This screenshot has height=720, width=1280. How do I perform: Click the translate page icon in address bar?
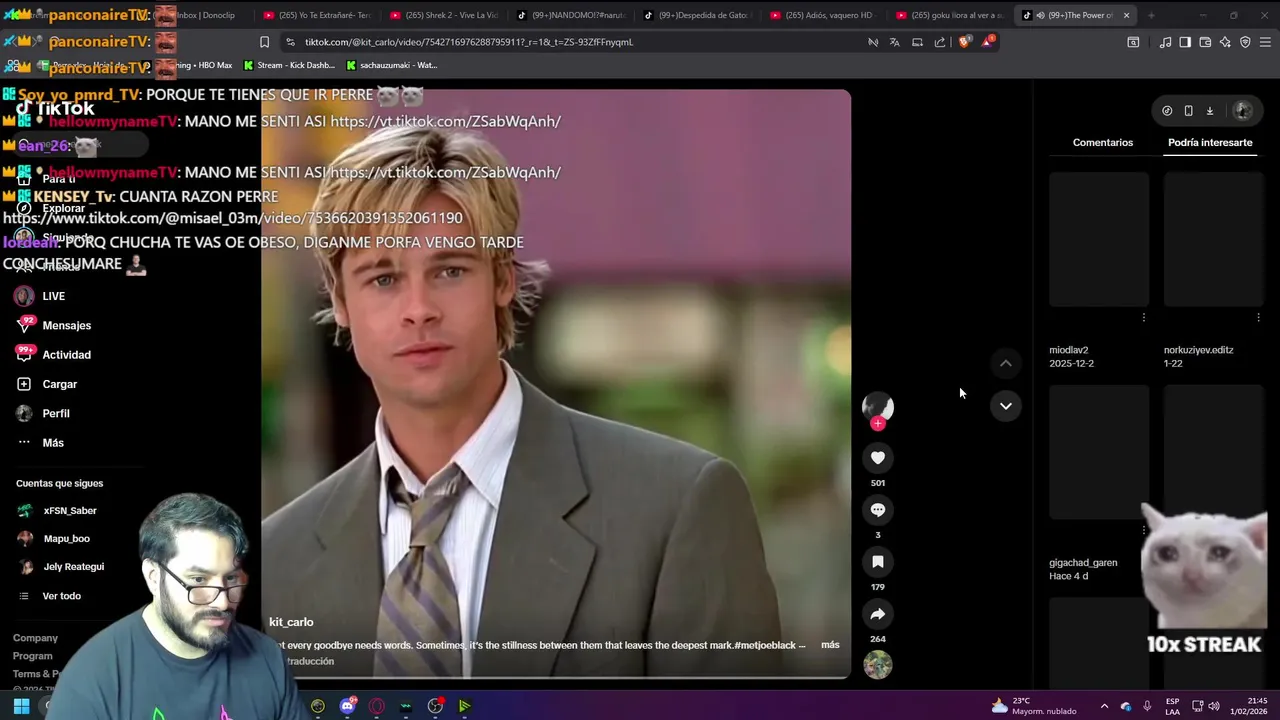click(894, 42)
